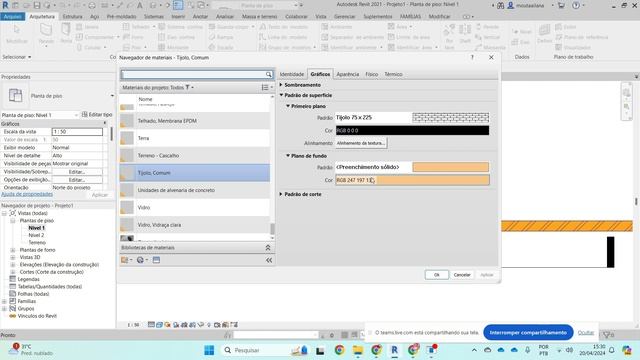Toggle the highlighted thin lines icon in quick access toolbar
The width and height of the screenshot is (640, 360).
pyautogui.click(x=178, y=5)
